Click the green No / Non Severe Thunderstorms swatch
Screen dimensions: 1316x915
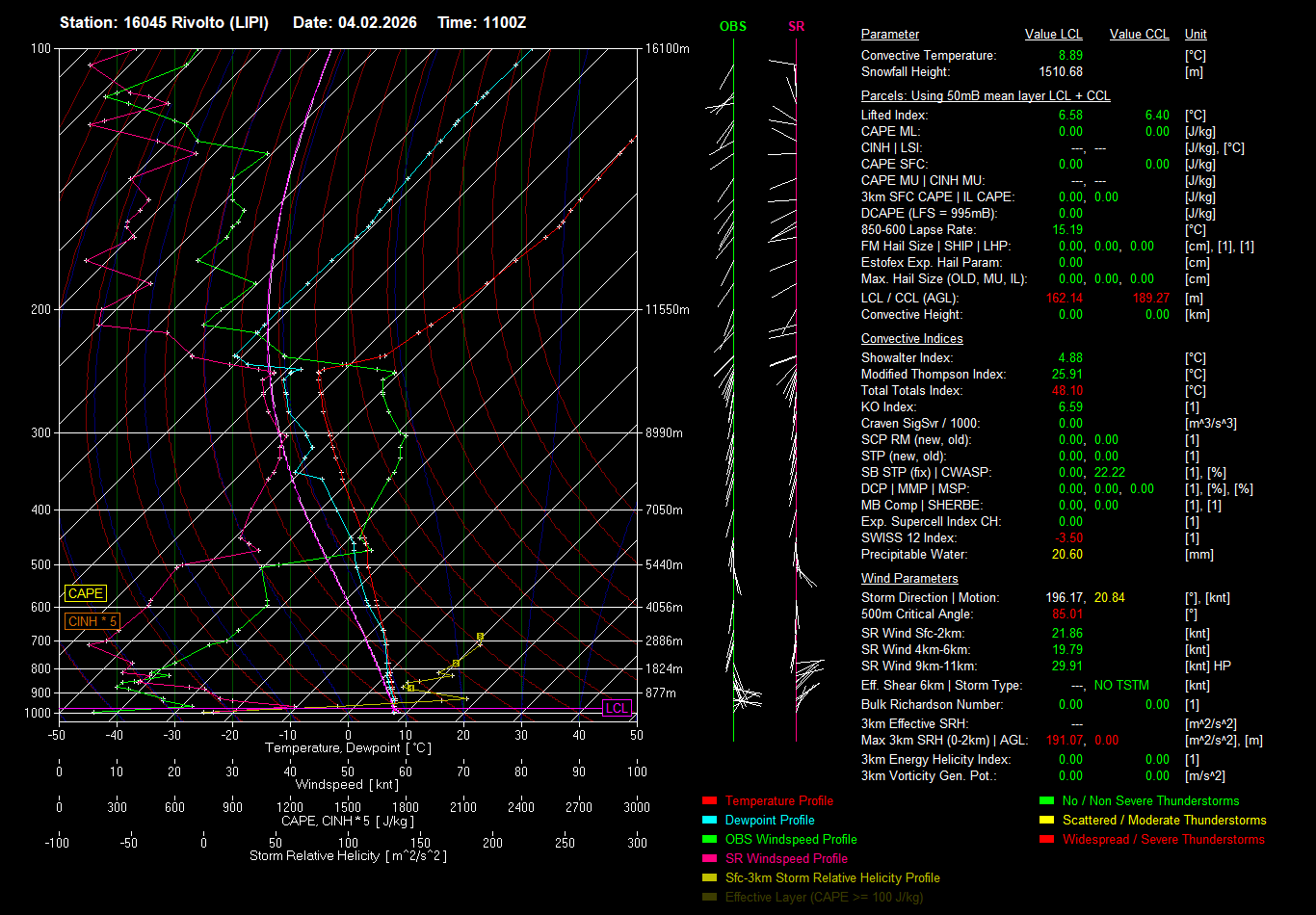click(1046, 801)
